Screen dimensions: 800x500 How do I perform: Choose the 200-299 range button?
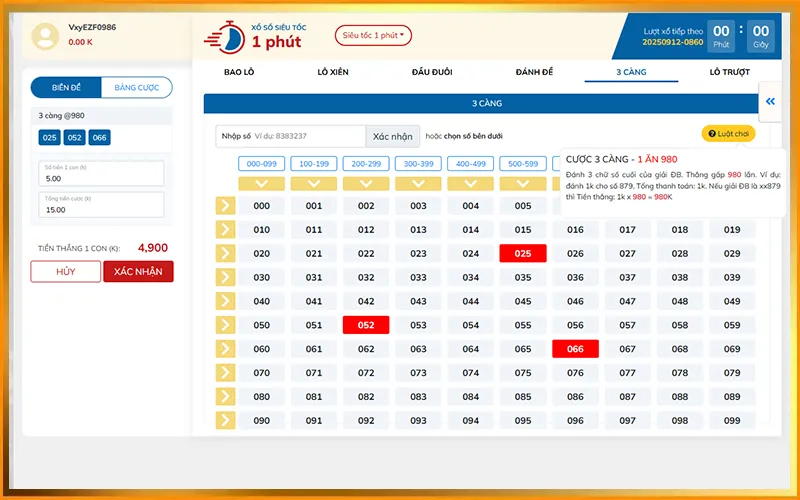click(366, 164)
